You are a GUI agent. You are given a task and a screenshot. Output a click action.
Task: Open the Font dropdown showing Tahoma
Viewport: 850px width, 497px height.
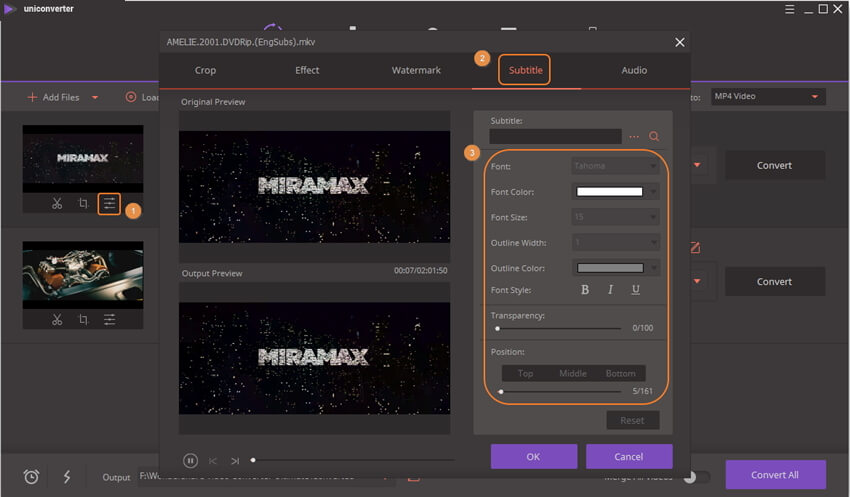pyautogui.click(x=615, y=166)
